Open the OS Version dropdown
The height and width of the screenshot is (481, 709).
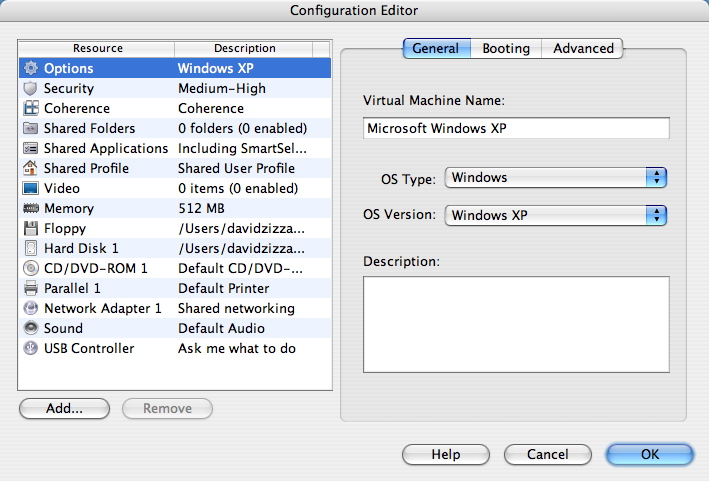[556, 215]
